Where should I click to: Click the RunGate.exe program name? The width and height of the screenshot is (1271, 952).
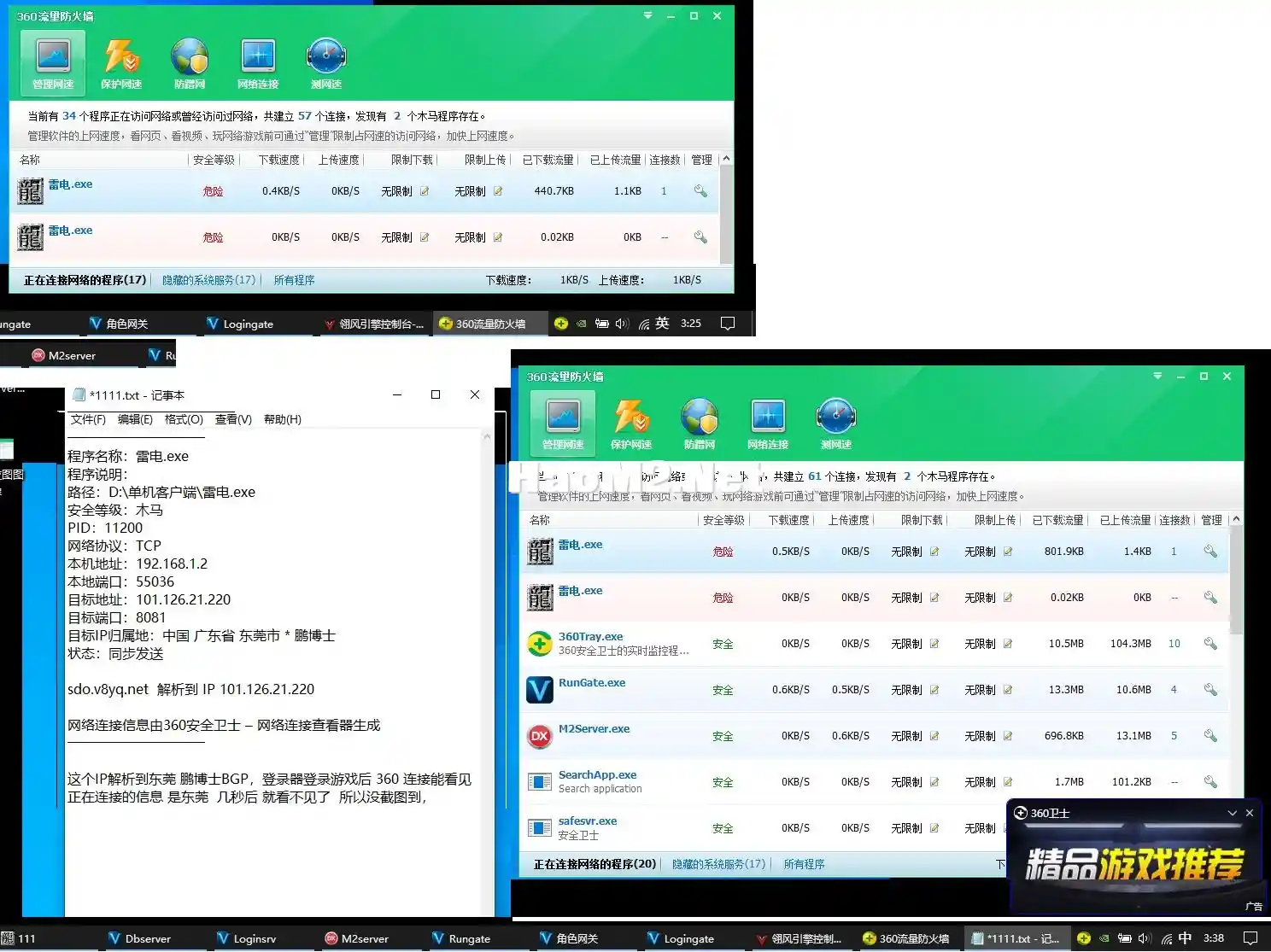(592, 683)
